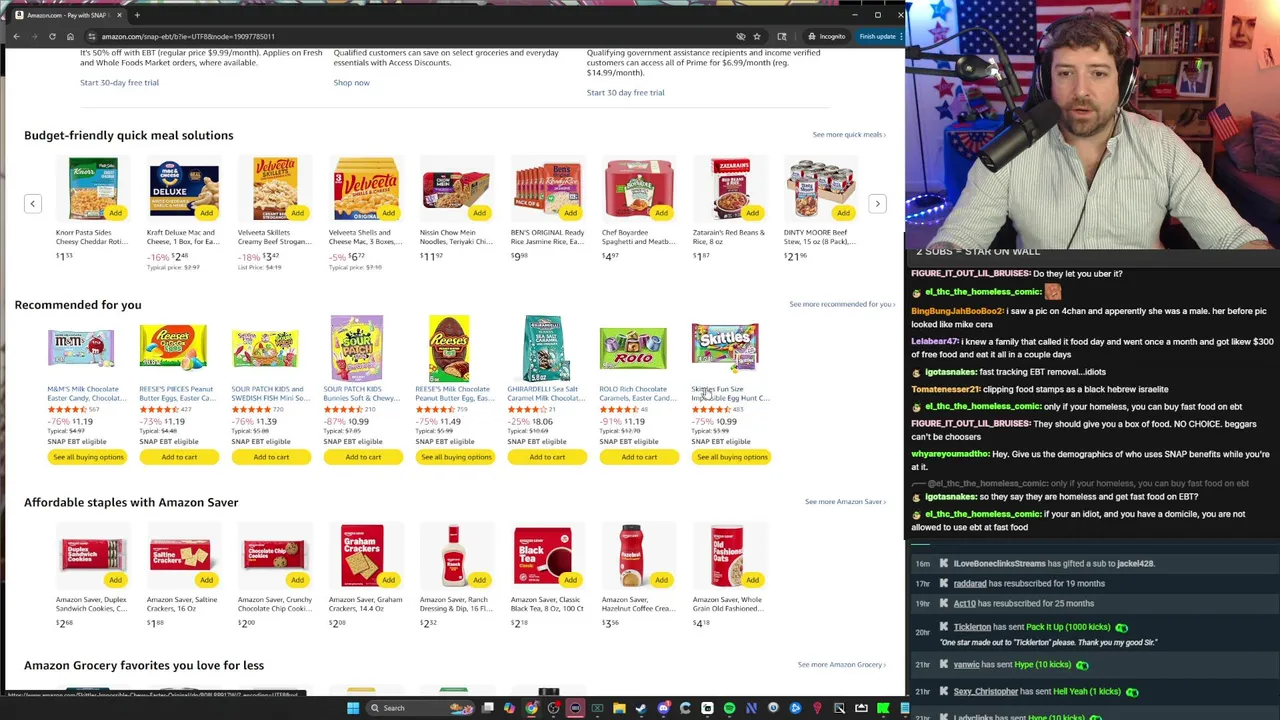Open the M&M's Milk Chocolate product image
1280x720 pixels.
click(x=81, y=349)
